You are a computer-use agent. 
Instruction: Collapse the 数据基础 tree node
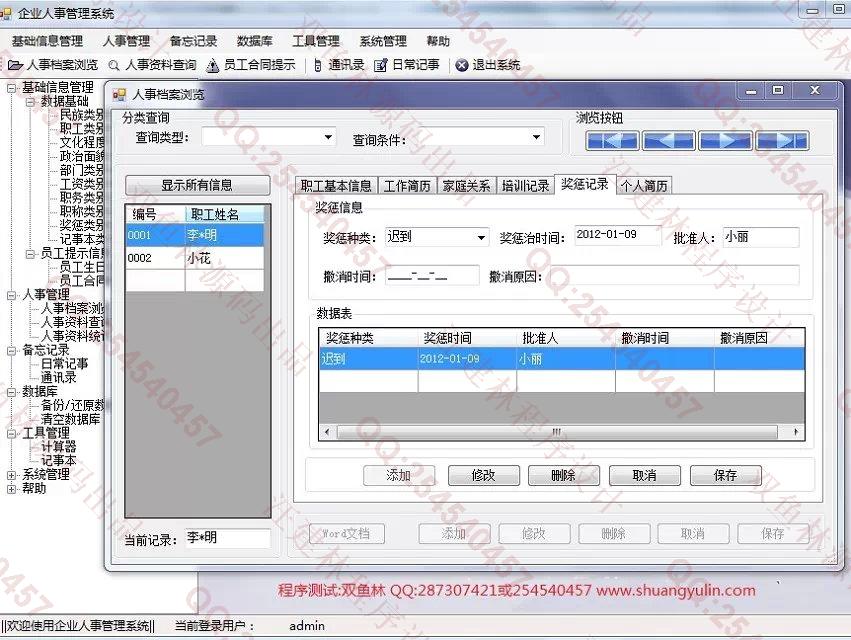point(30,102)
